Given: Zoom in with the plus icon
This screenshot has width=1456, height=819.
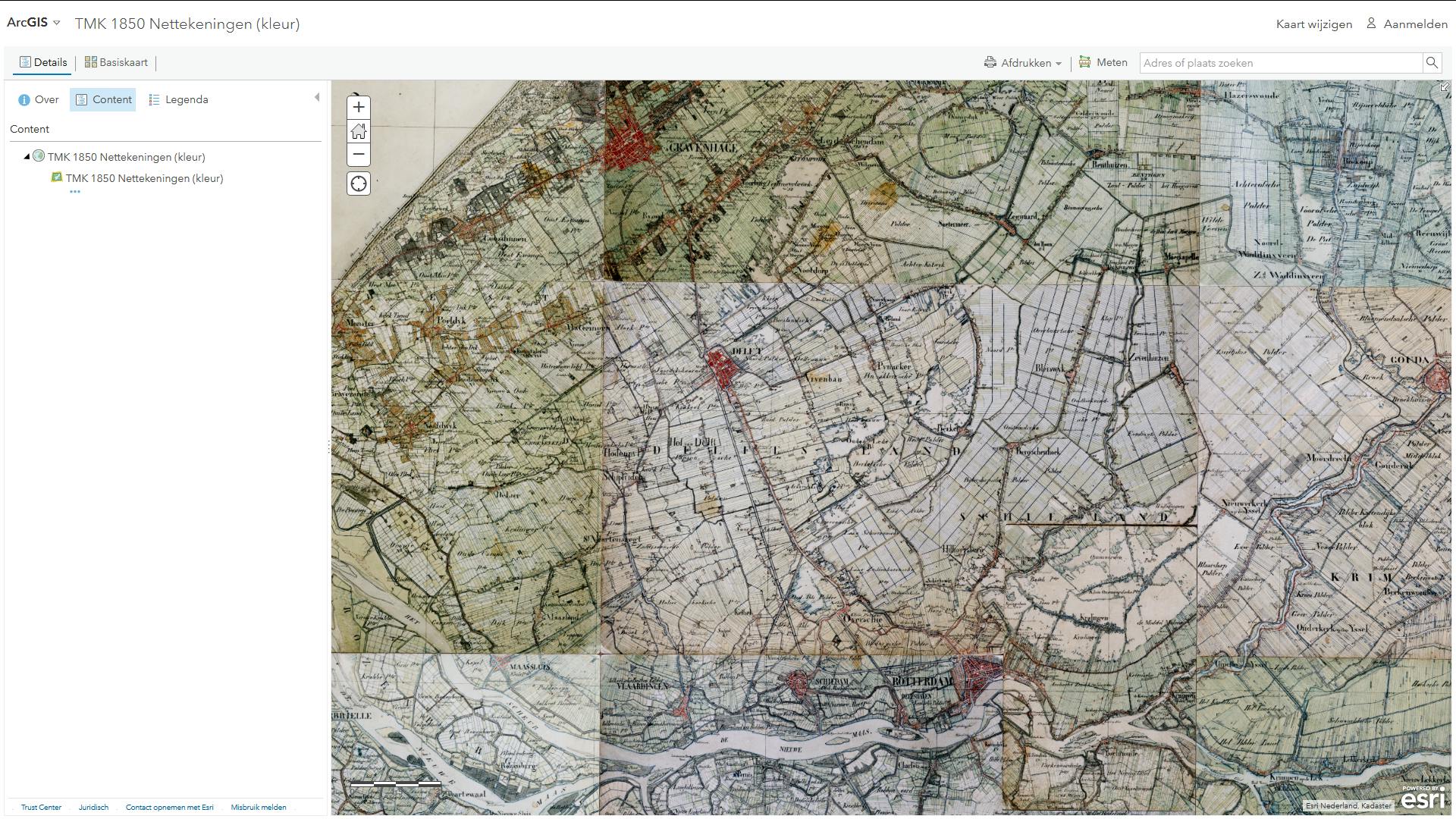Looking at the screenshot, I should (x=358, y=107).
